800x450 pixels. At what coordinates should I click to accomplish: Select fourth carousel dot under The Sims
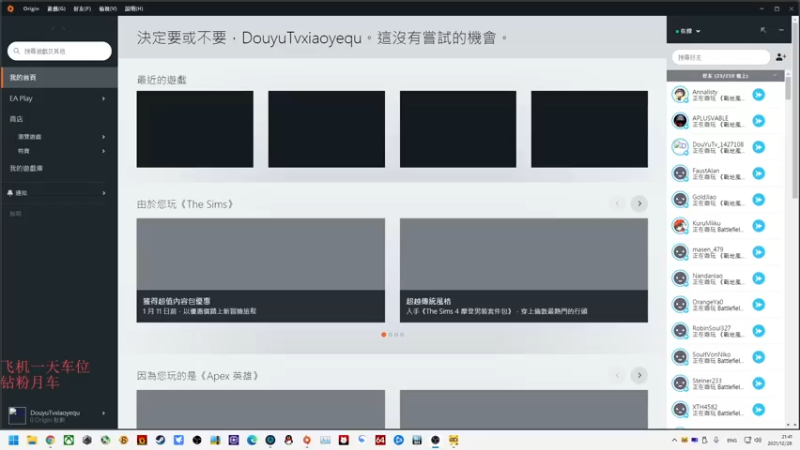coord(402,335)
